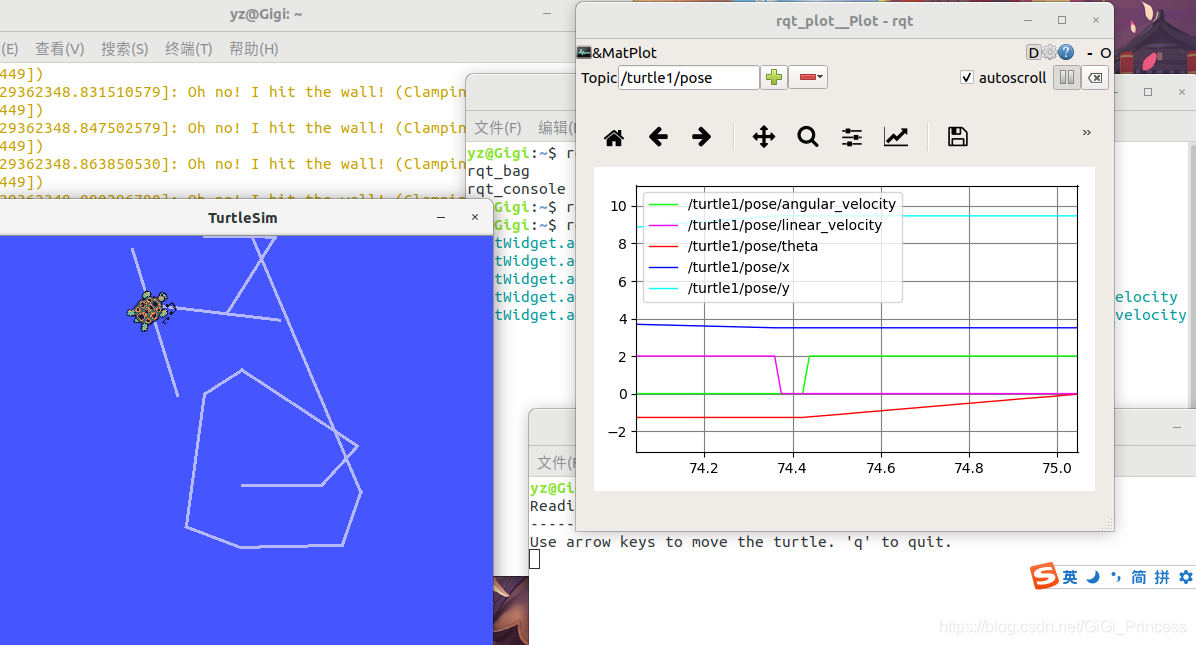1196x645 pixels.
Task: Click the green angular_velocity legend line swatch
Action: click(x=663, y=204)
